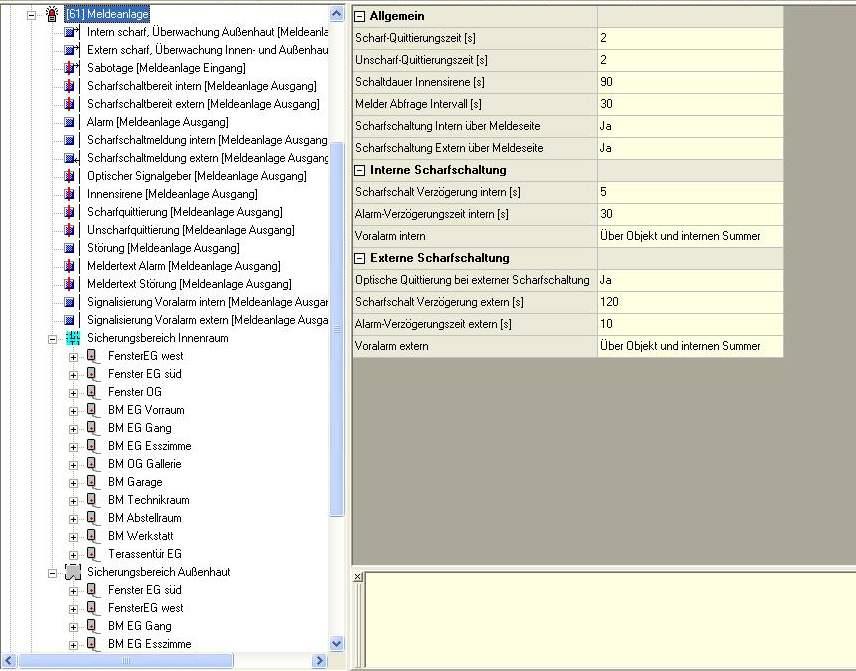Screen dimensions: 856x671
Task: Edit Schaltdauer Innensirene value 90
Action: [x=690, y=82]
